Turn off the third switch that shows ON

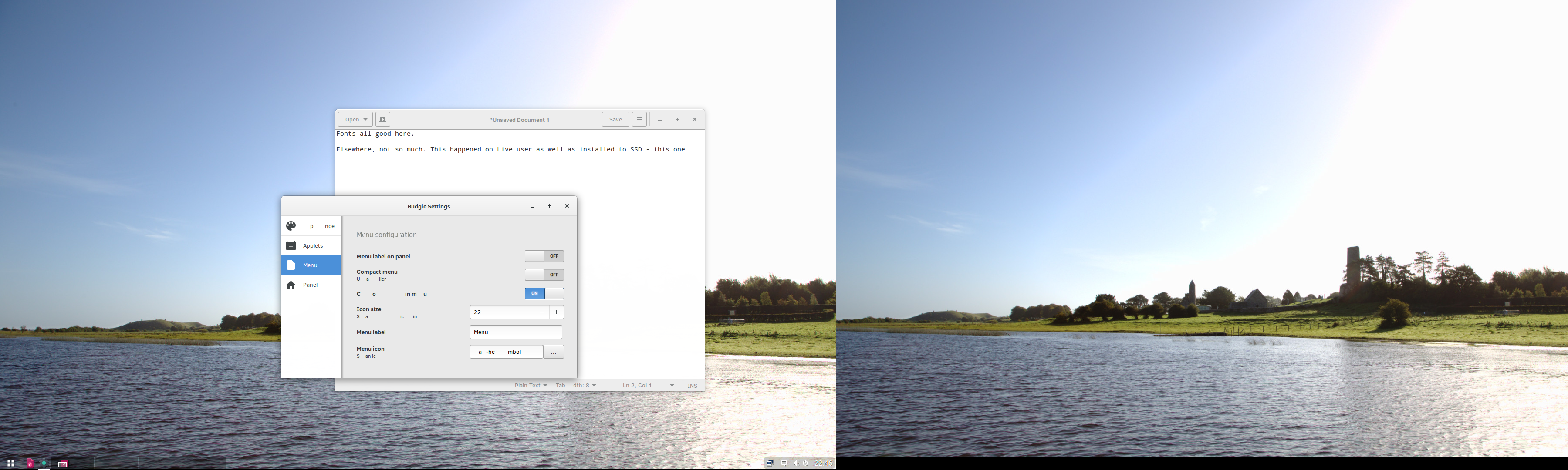[x=544, y=294]
